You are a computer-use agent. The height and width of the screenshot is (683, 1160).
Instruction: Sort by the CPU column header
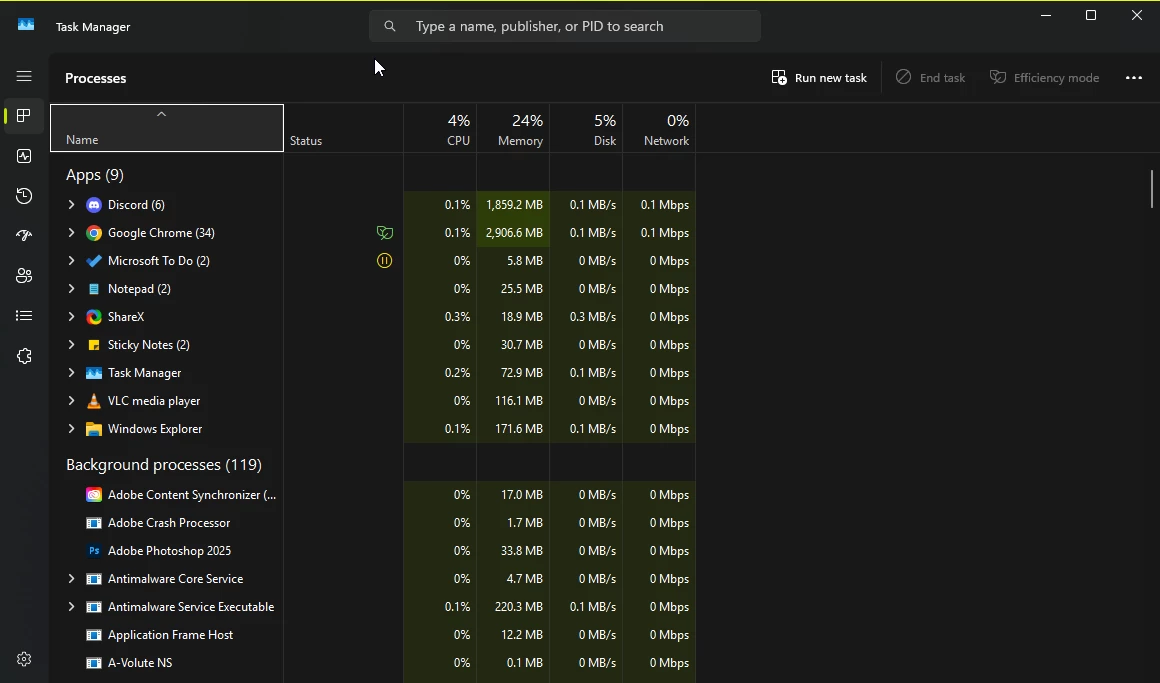pyautogui.click(x=440, y=128)
